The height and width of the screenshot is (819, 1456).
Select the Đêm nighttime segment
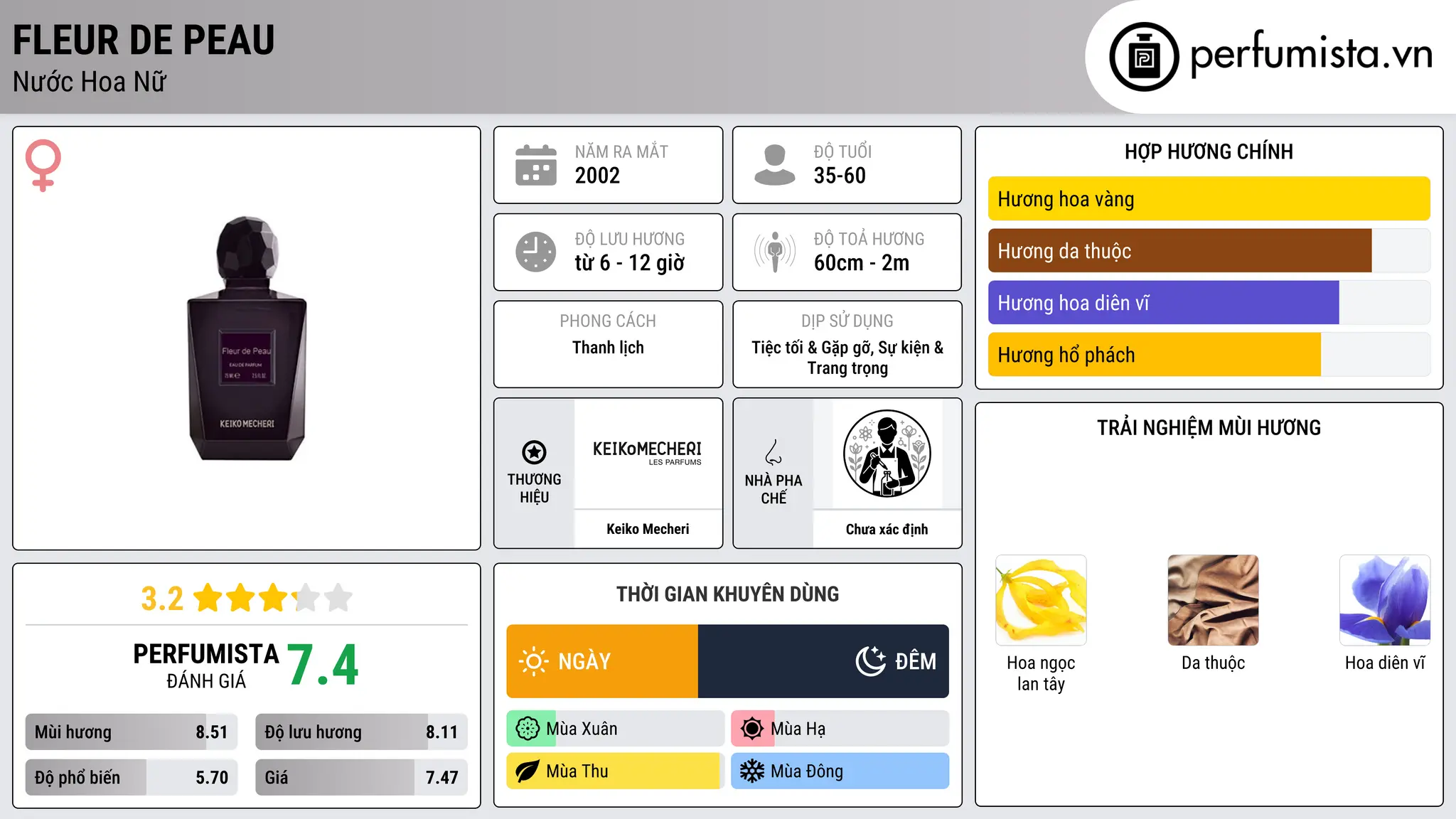(x=823, y=661)
